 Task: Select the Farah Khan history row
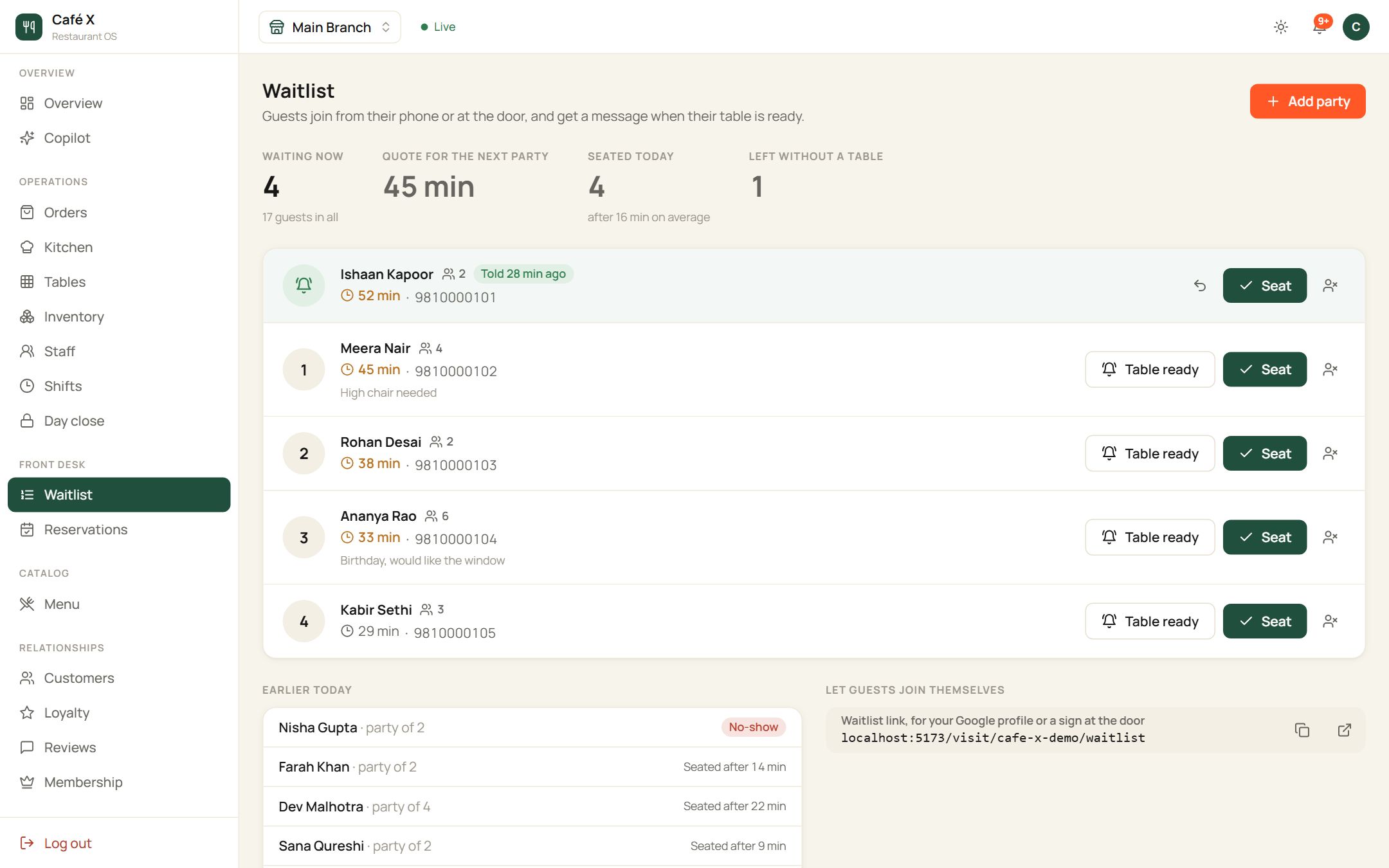532,767
